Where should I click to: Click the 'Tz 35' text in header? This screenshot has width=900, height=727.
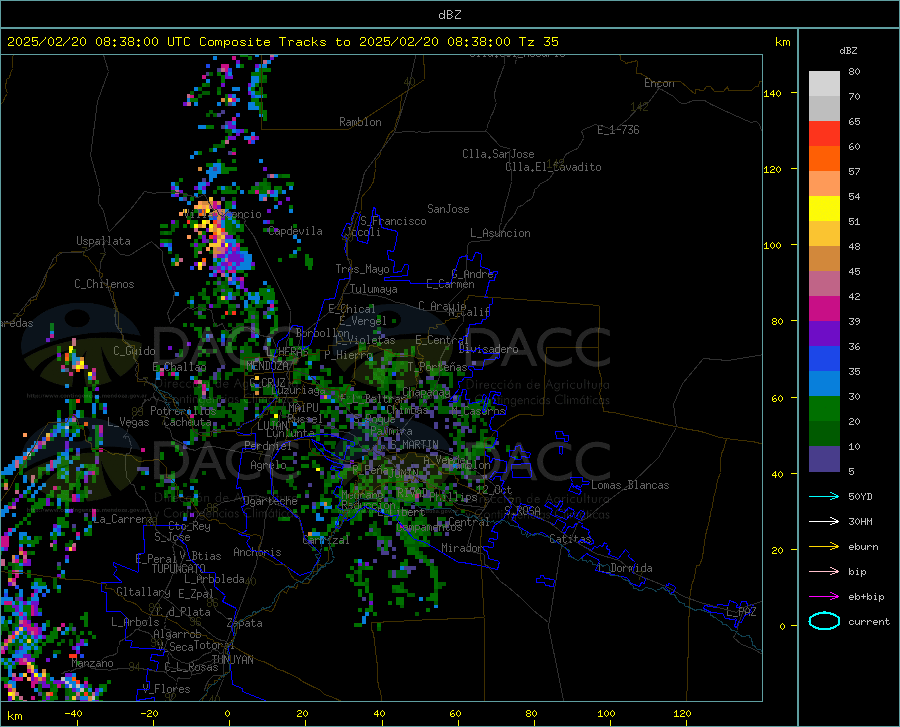538,42
